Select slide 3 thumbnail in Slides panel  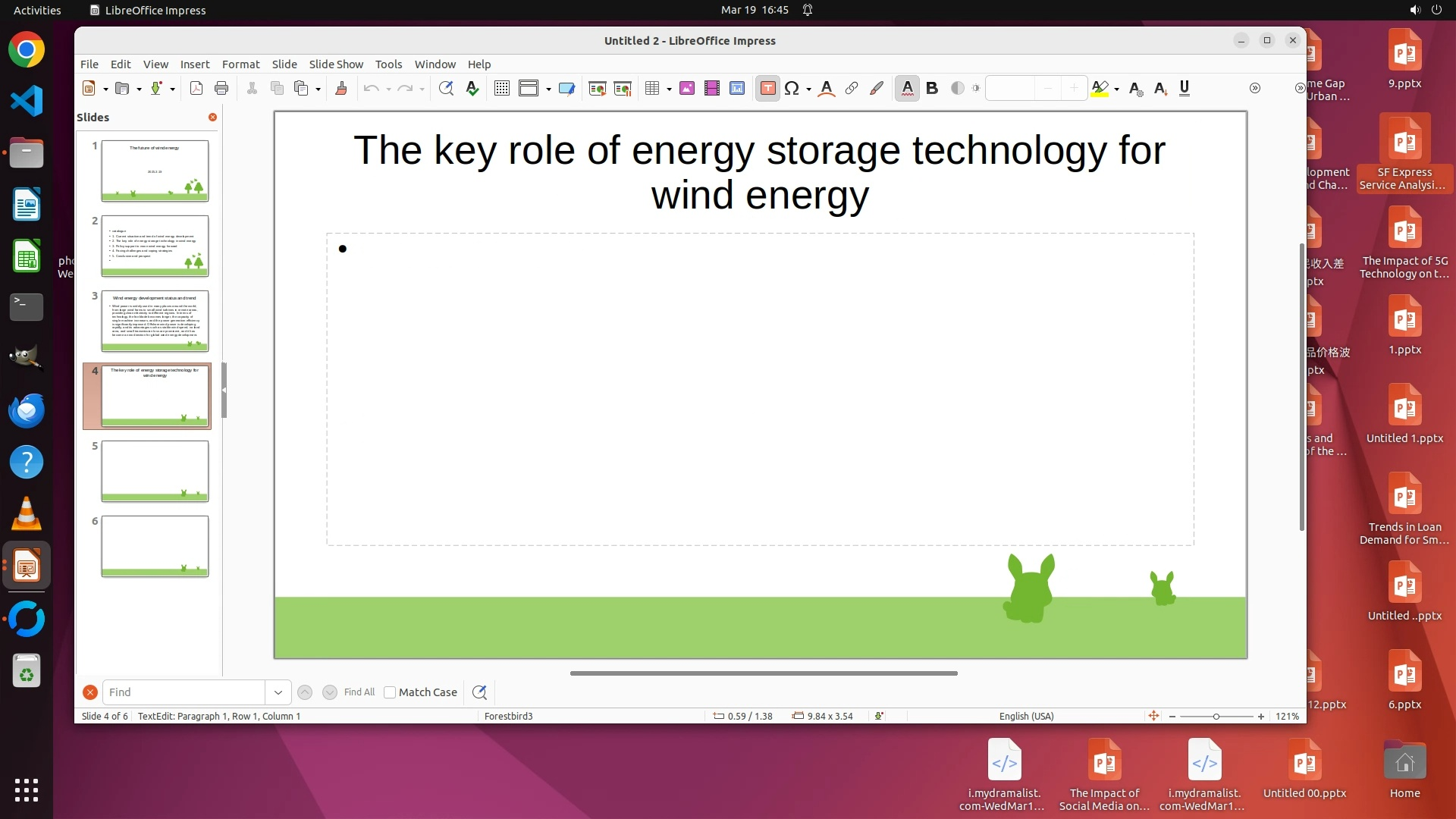pos(155,321)
